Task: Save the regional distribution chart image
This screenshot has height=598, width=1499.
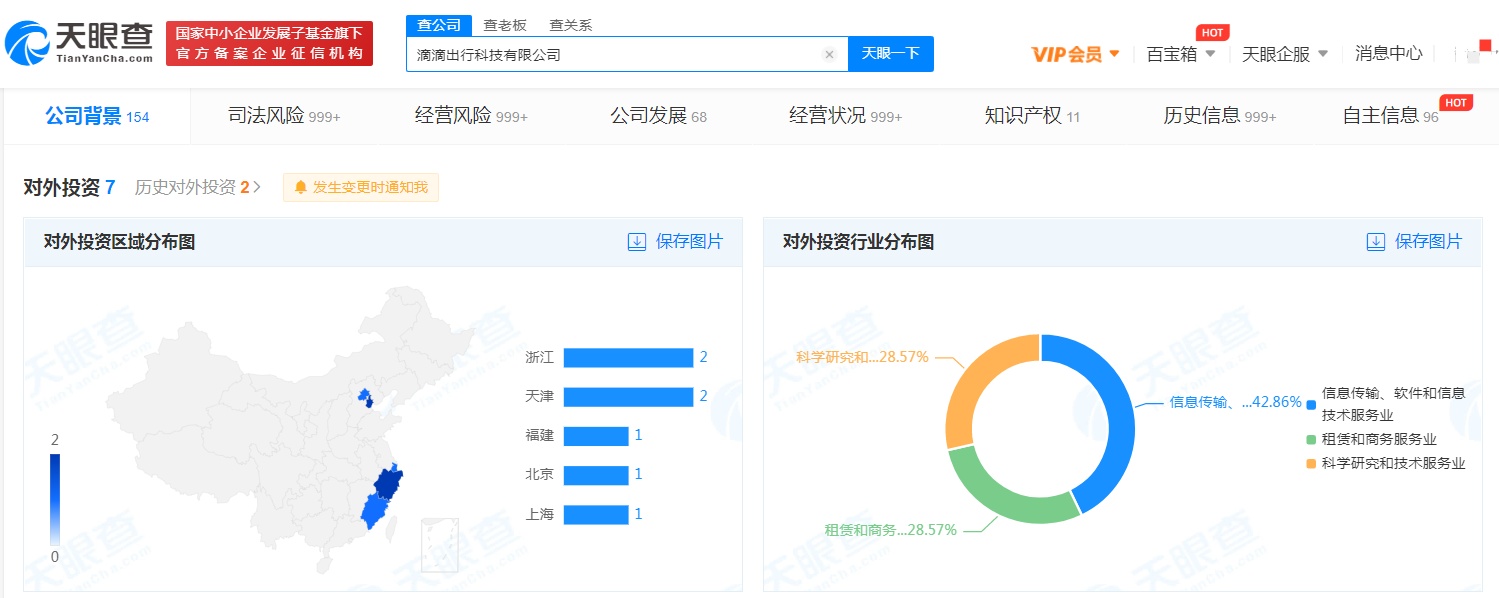Action: pyautogui.click(x=675, y=242)
